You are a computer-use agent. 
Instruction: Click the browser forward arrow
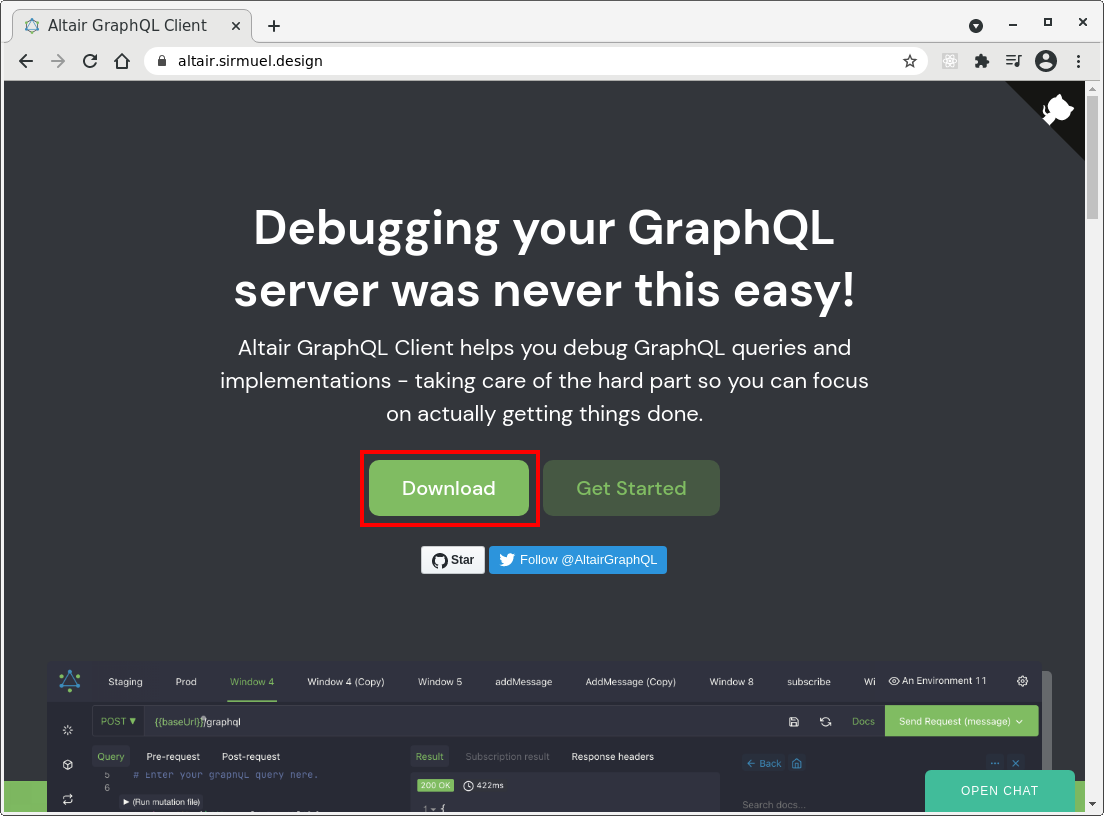point(58,61)
